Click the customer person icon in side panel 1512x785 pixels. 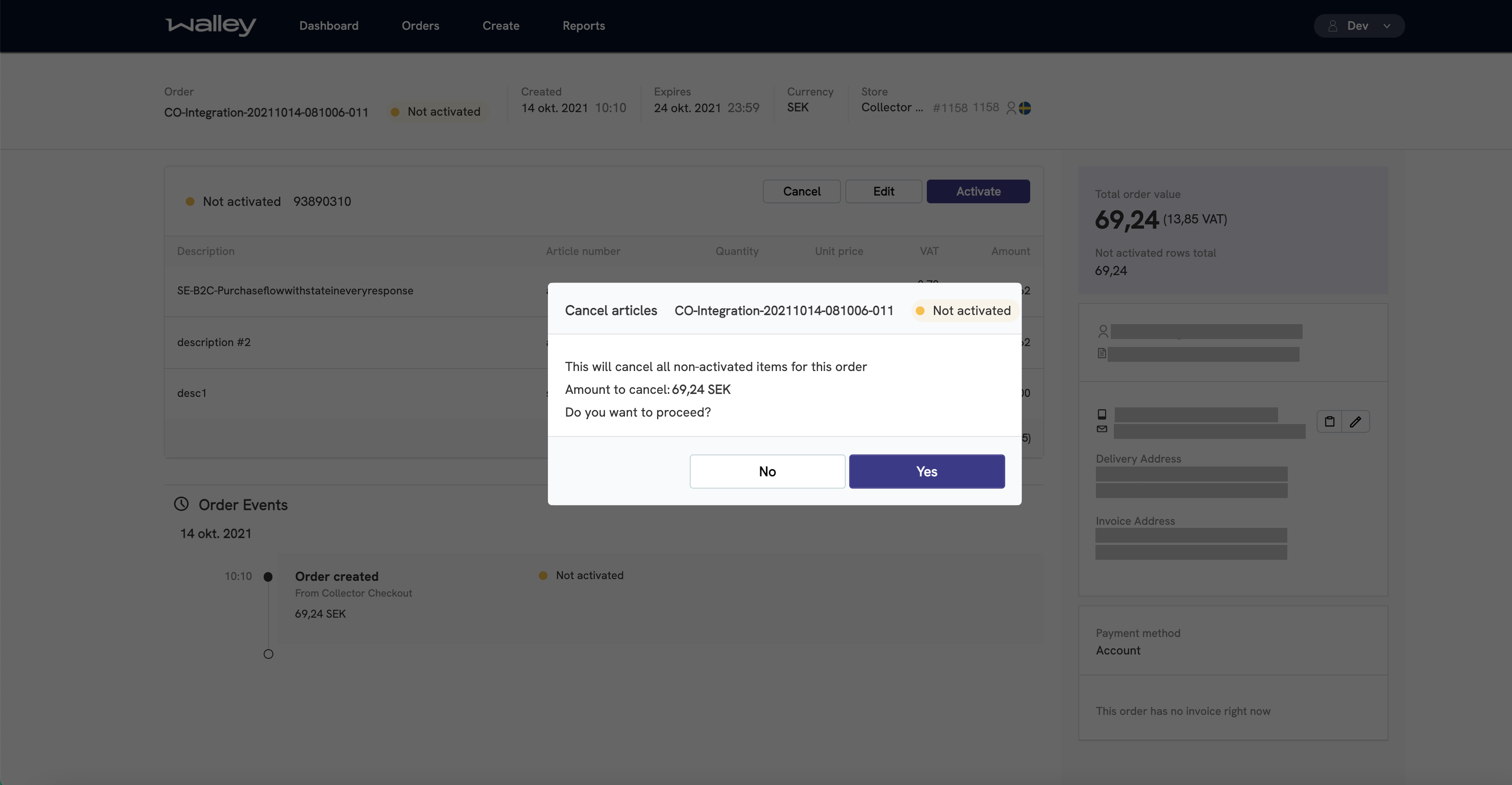[1103, 332]
